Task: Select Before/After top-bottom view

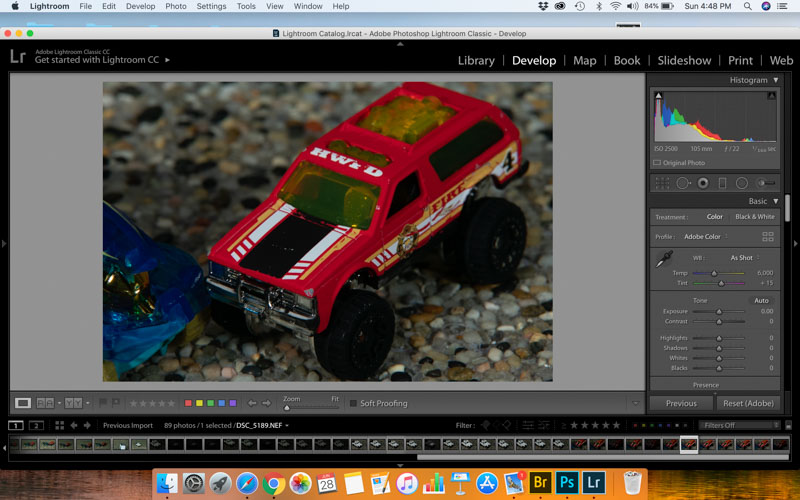Action: pos(73,403)
